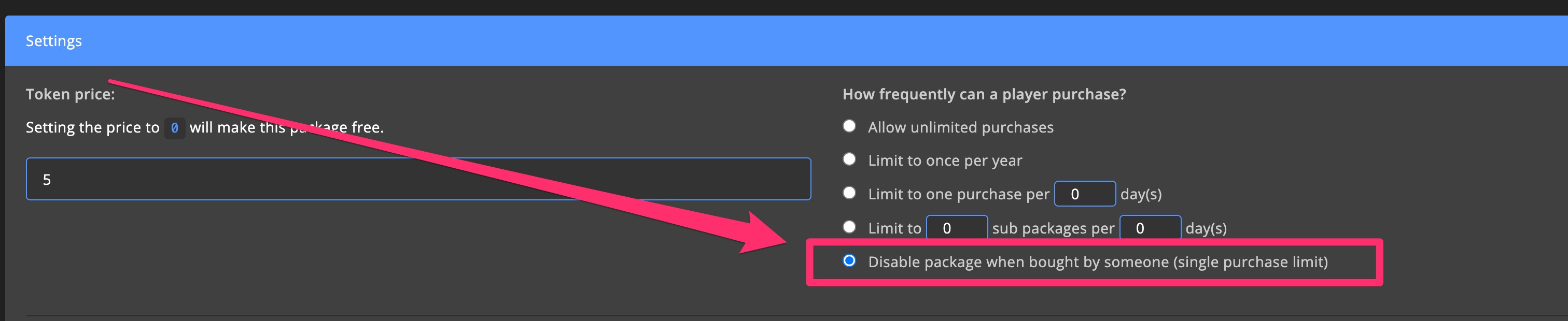Click the "day(s)" label after the purchase input
This screenshot has width=1568, height=321.
coord(1141,194)
